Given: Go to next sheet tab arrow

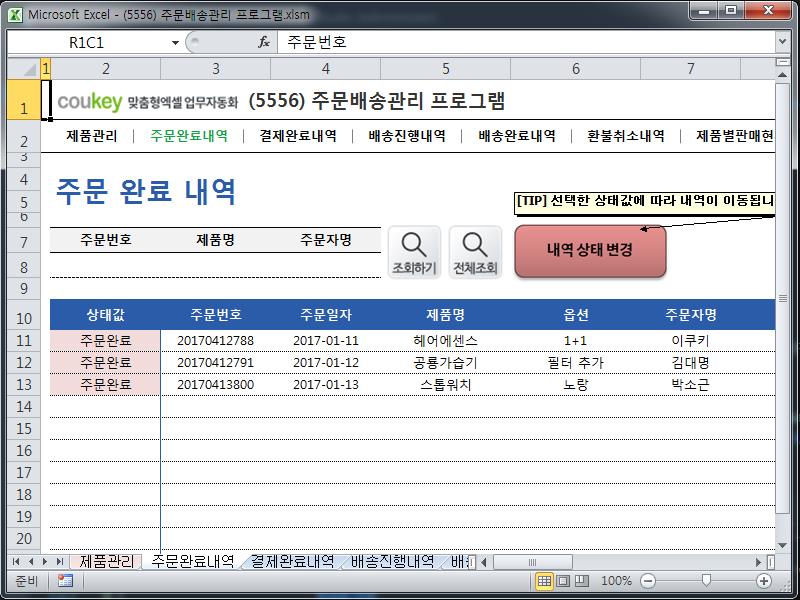Looking at the screenshot, I should point(45,562).
